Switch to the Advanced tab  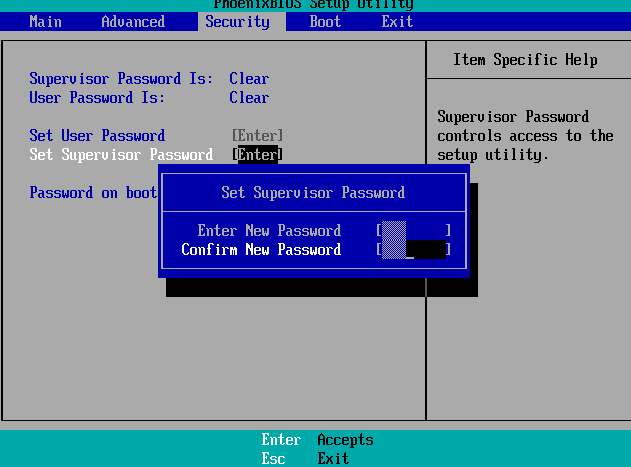point(133,21)
